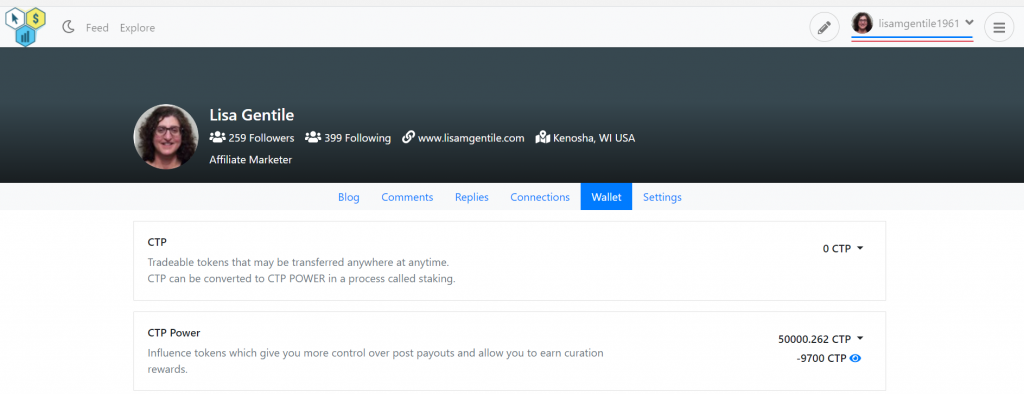Image resolution: width=1024 pixels, height=394 pixels.
Task: Toggle the eye icon beside -9700 CTP
Action: pyautogui.click(x=856, y=358)
